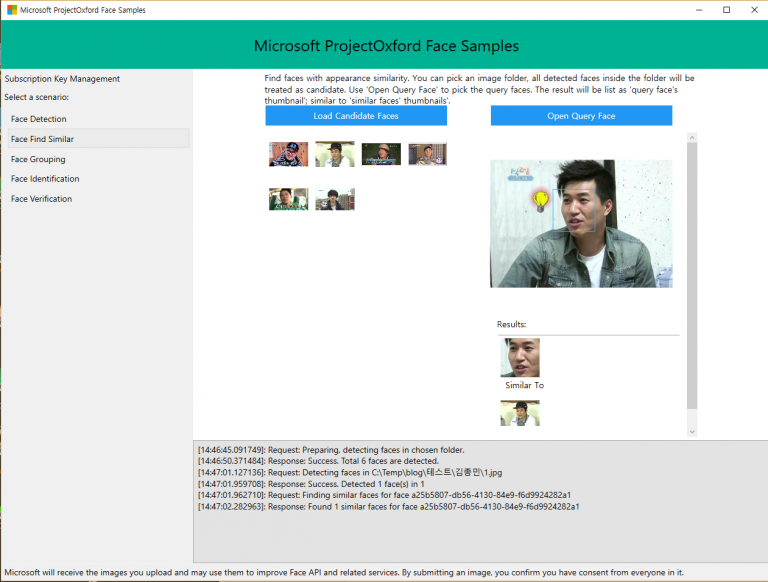Switch to the Face Grouping scenario
Screen dimensions: 768x582
coord(38,159)
